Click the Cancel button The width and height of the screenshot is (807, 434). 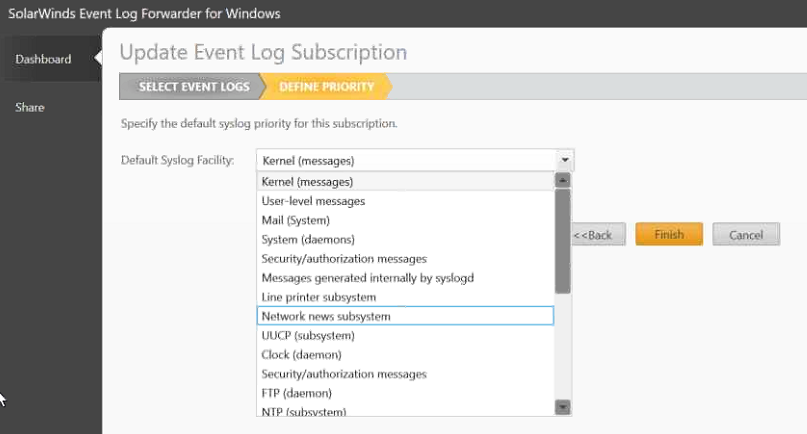[x=746, y=235]
